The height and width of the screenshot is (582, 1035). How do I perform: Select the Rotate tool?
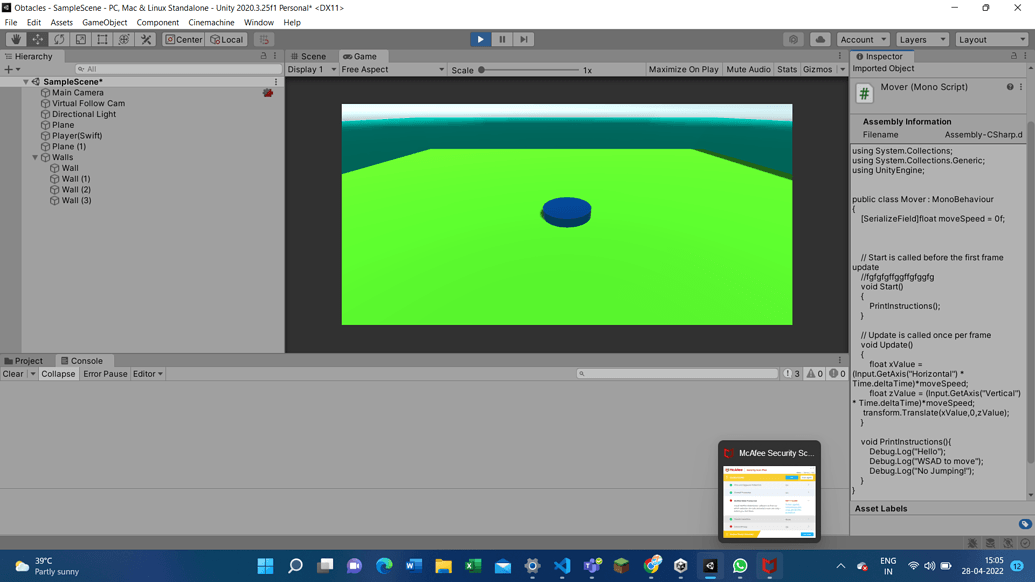58,39
